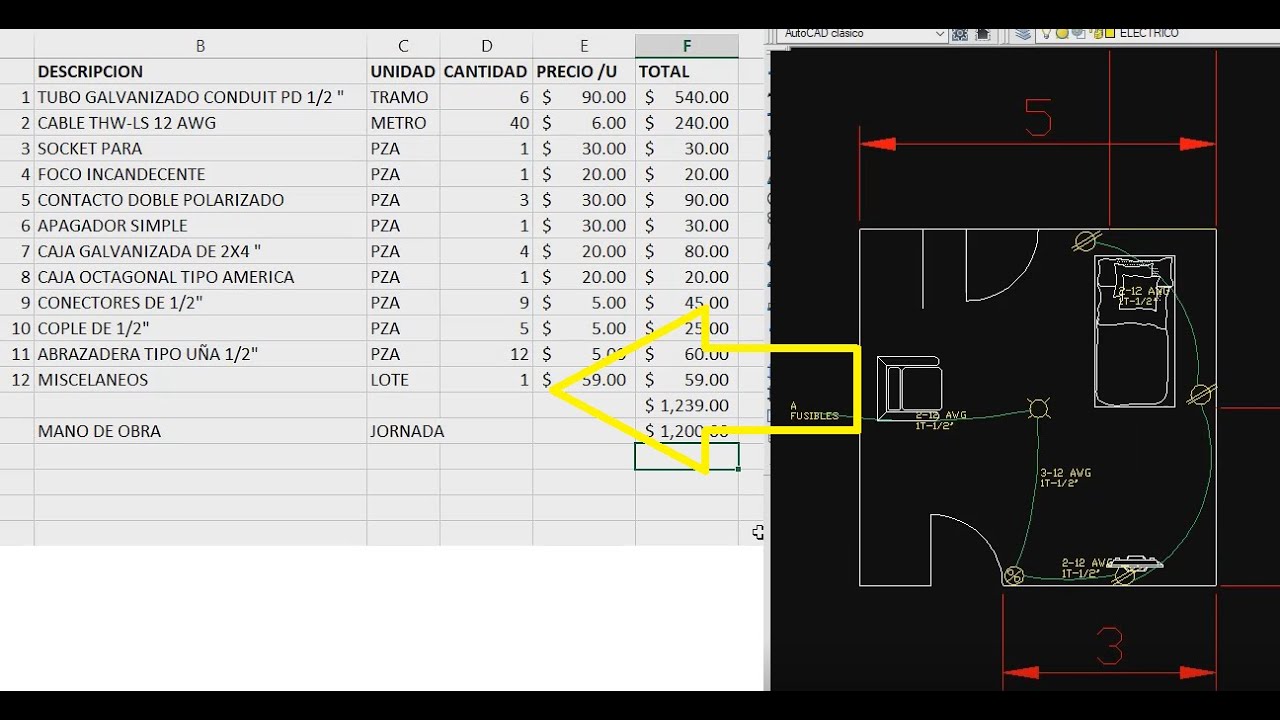Click the A FUSIBLES label in drawing

pyautogui.click(x=814, y=411)
